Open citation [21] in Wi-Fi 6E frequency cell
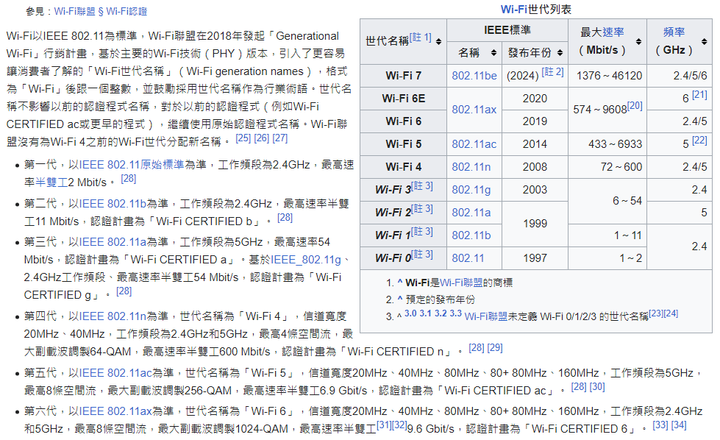This screenshot has width=720, height=440. coord(699,95)
